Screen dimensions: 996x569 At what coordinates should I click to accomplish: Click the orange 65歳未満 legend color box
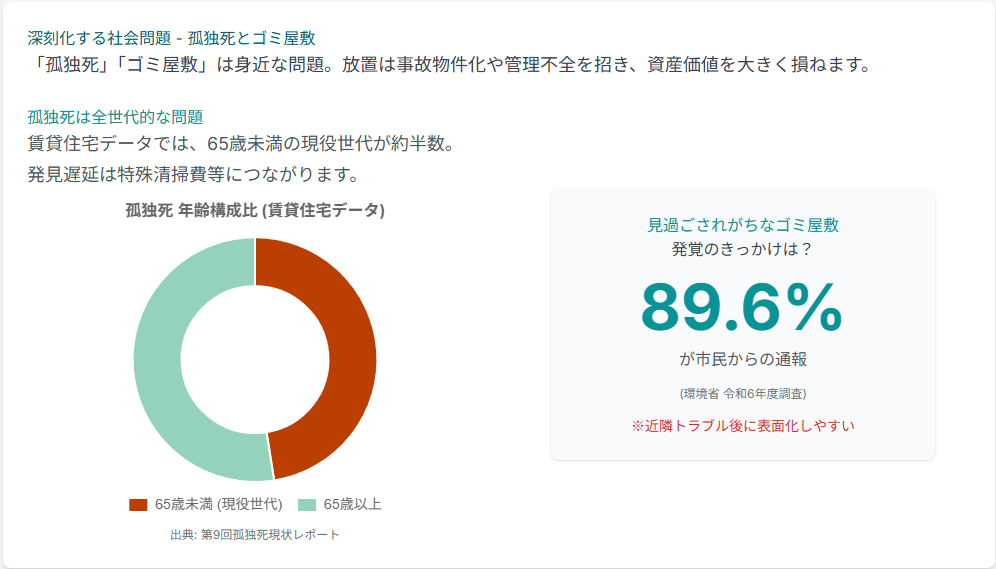tap(138, 504)
